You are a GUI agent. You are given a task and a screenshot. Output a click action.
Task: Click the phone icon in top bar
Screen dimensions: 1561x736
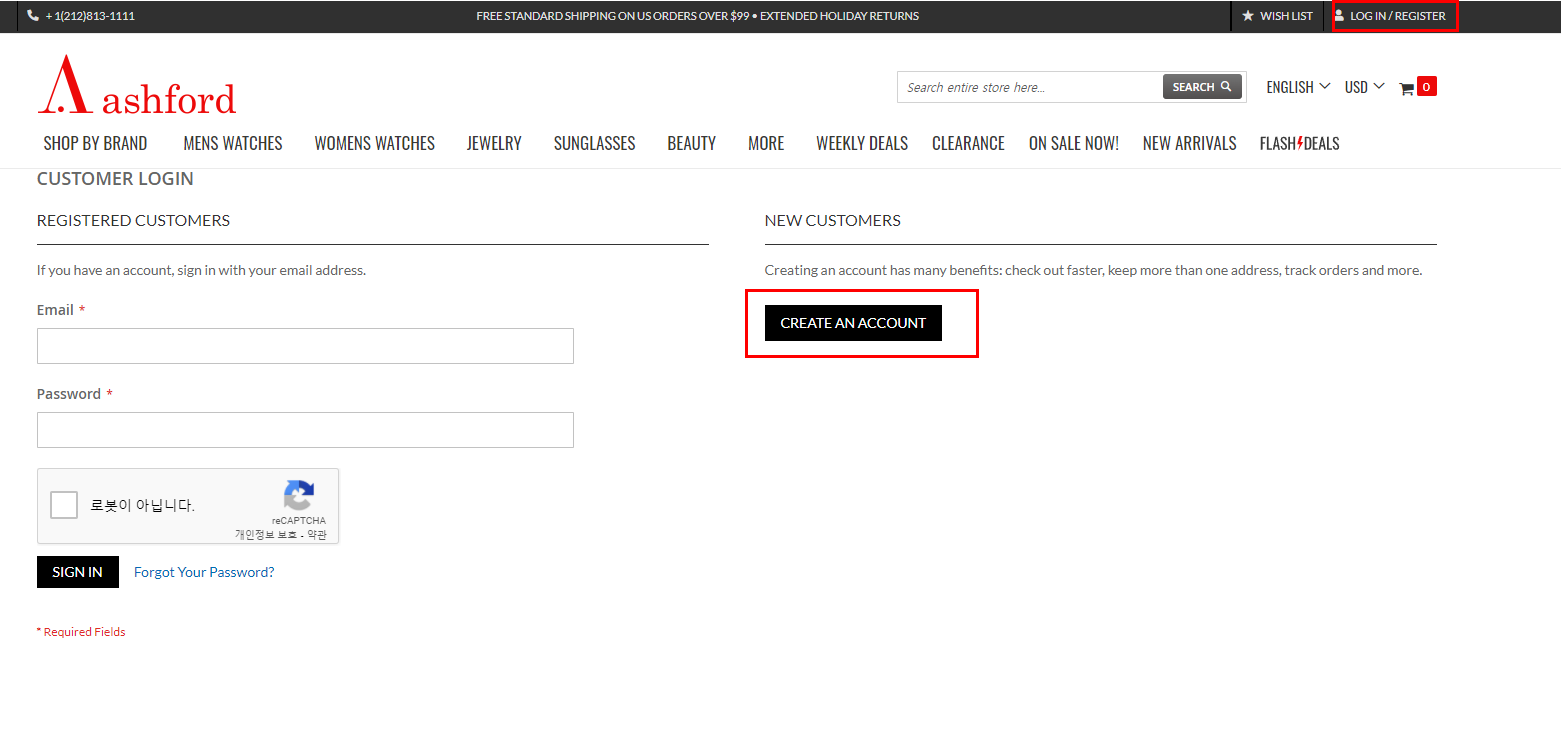coord(33,16)
